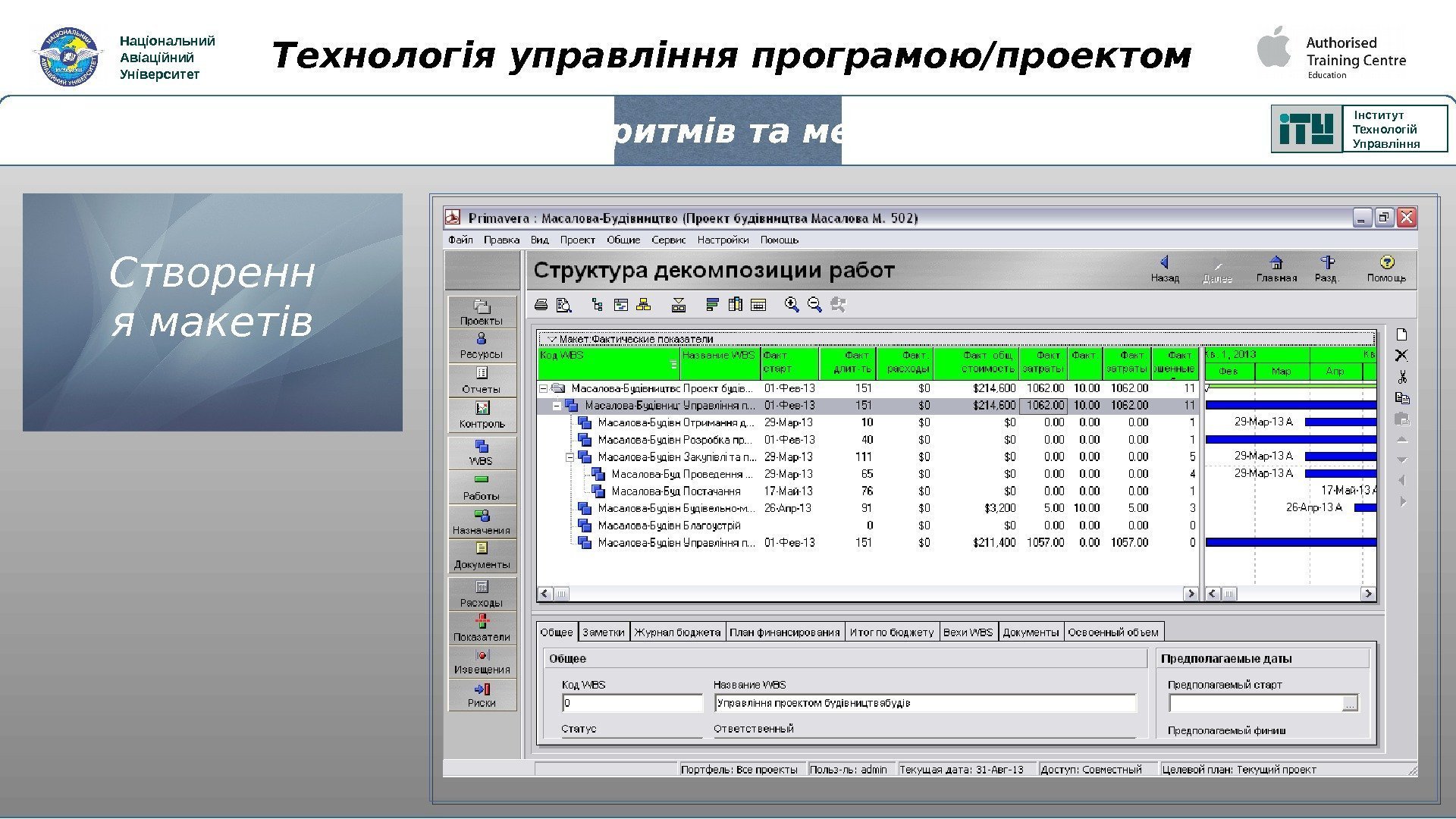Select the yellow chart view icon
Screen dimensions: 1456x819
coord(644,305)
